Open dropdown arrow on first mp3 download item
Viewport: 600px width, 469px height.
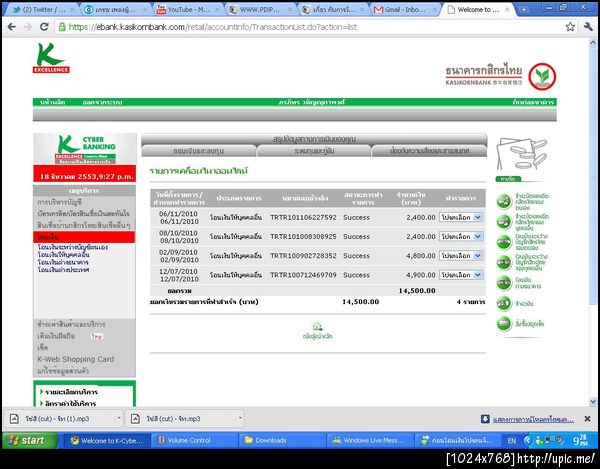coord(119,418)
